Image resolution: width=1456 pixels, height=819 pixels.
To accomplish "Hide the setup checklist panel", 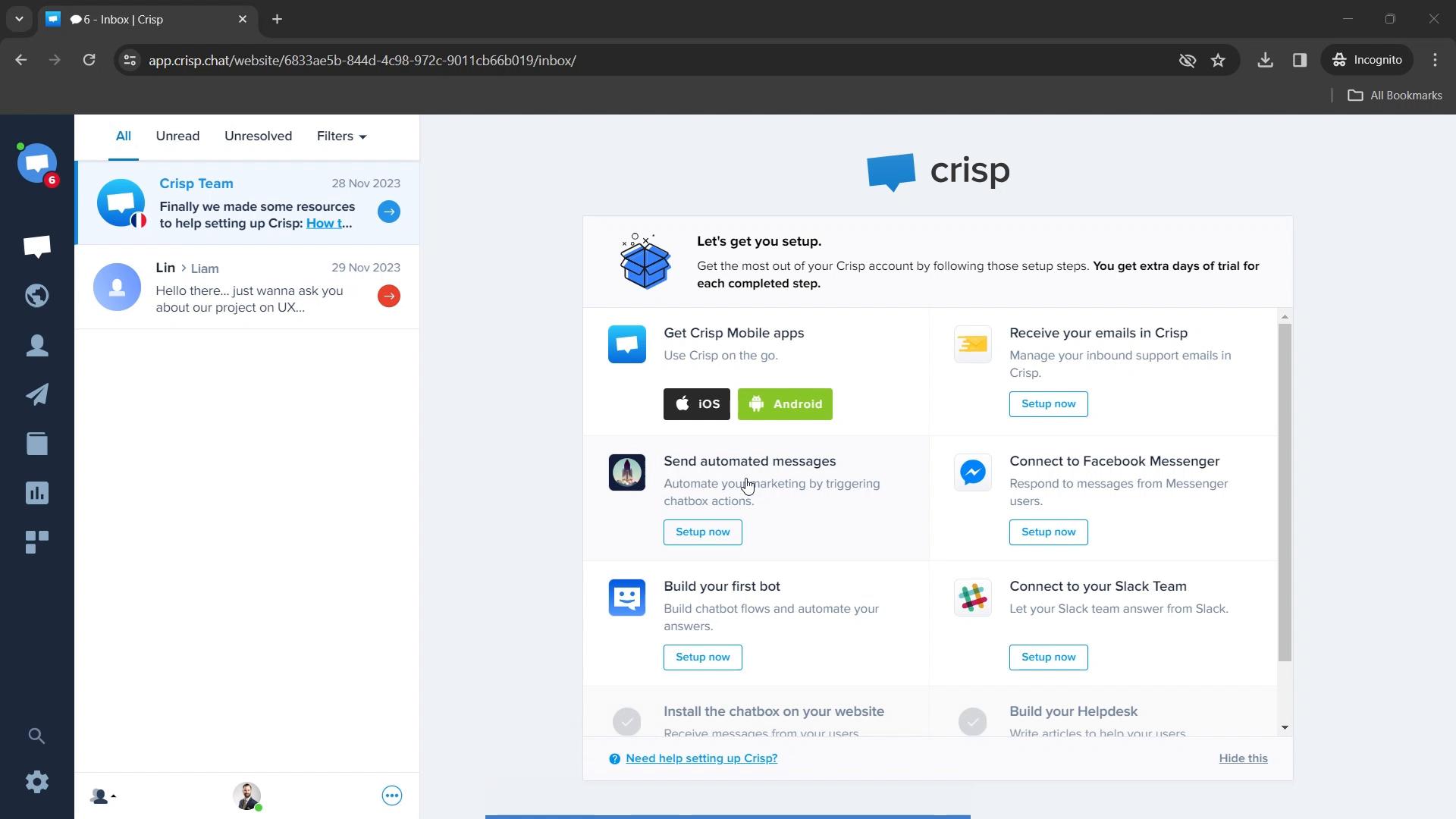I will (1243, 758).
